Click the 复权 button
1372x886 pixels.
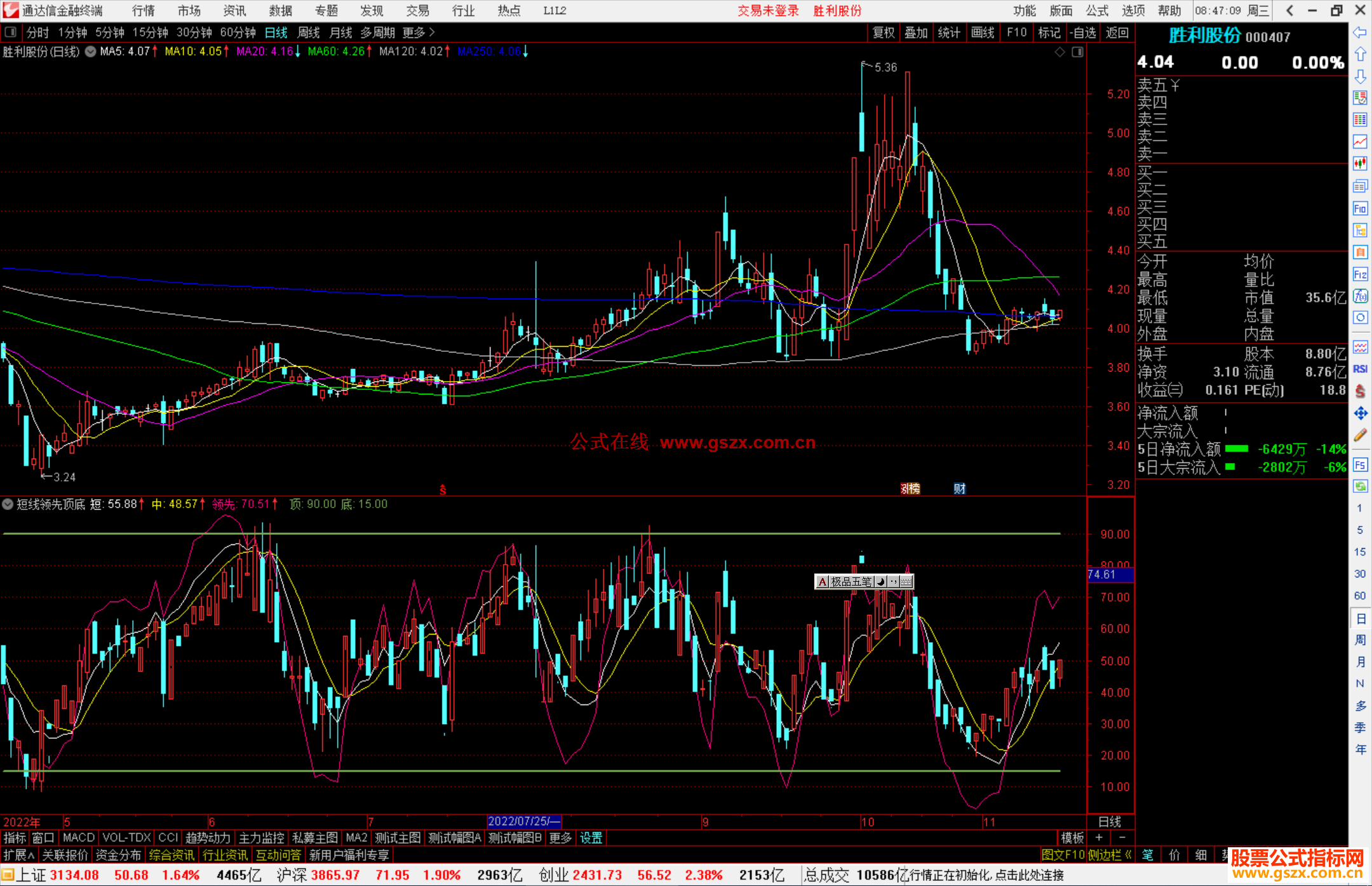884,32
